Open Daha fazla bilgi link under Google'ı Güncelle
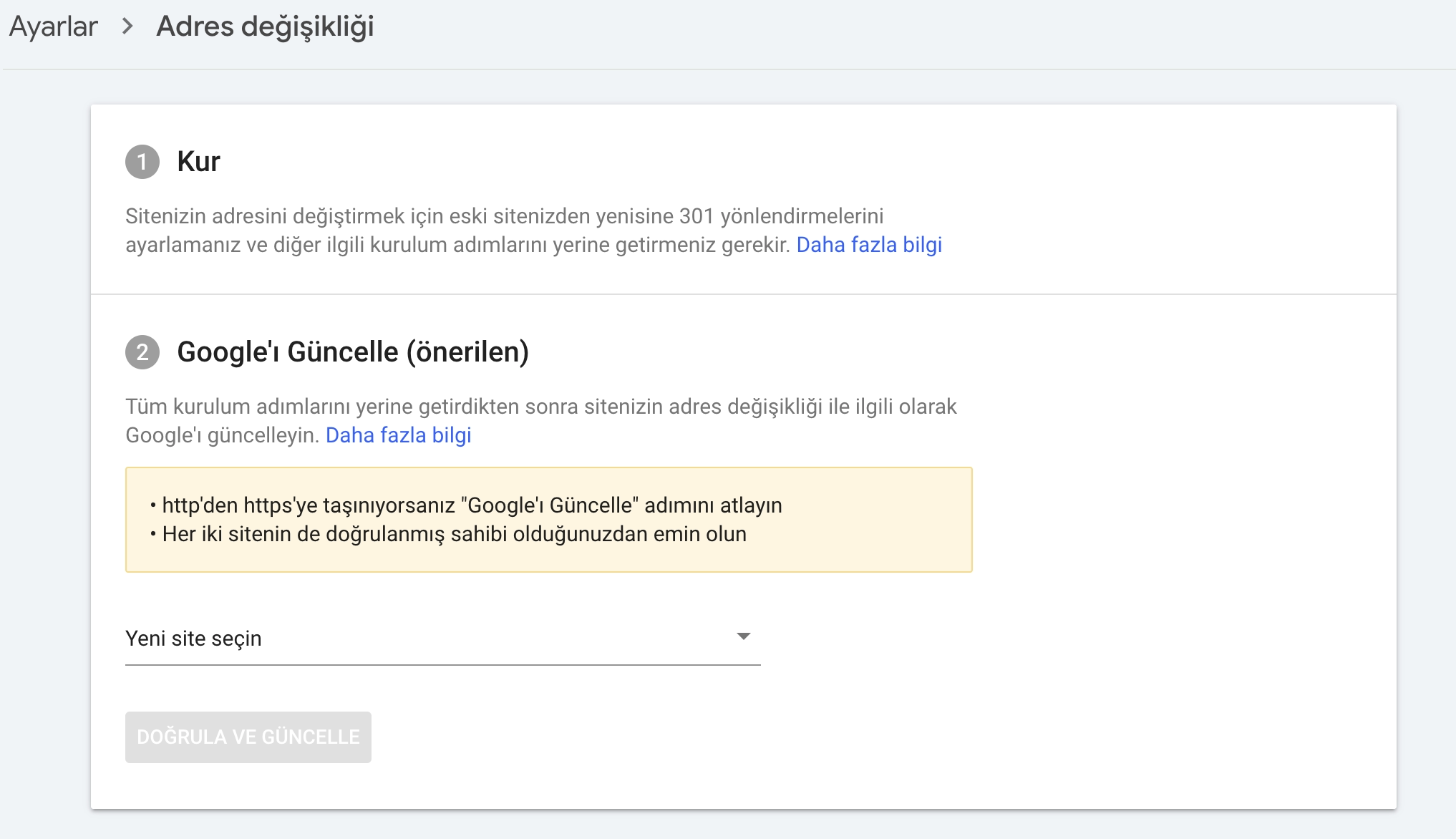This screenshot has width=1456, height=839. click(x=398, y=435)
